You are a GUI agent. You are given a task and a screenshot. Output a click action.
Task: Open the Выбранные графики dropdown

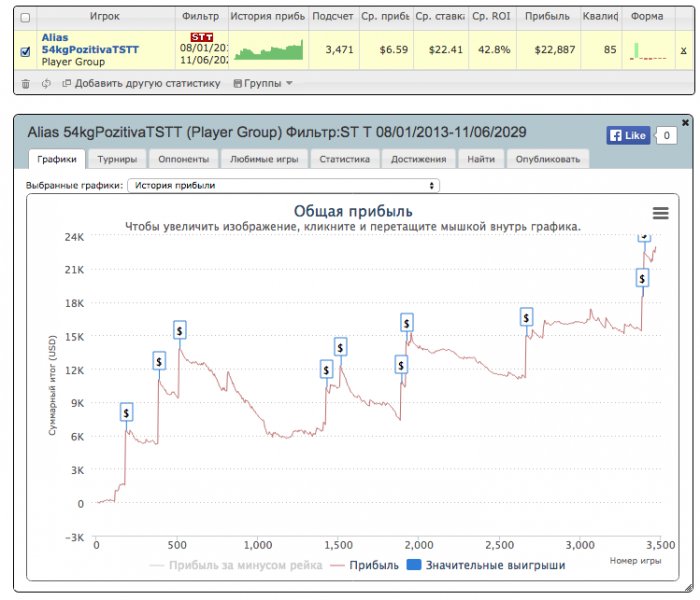(x=283, y=185)
